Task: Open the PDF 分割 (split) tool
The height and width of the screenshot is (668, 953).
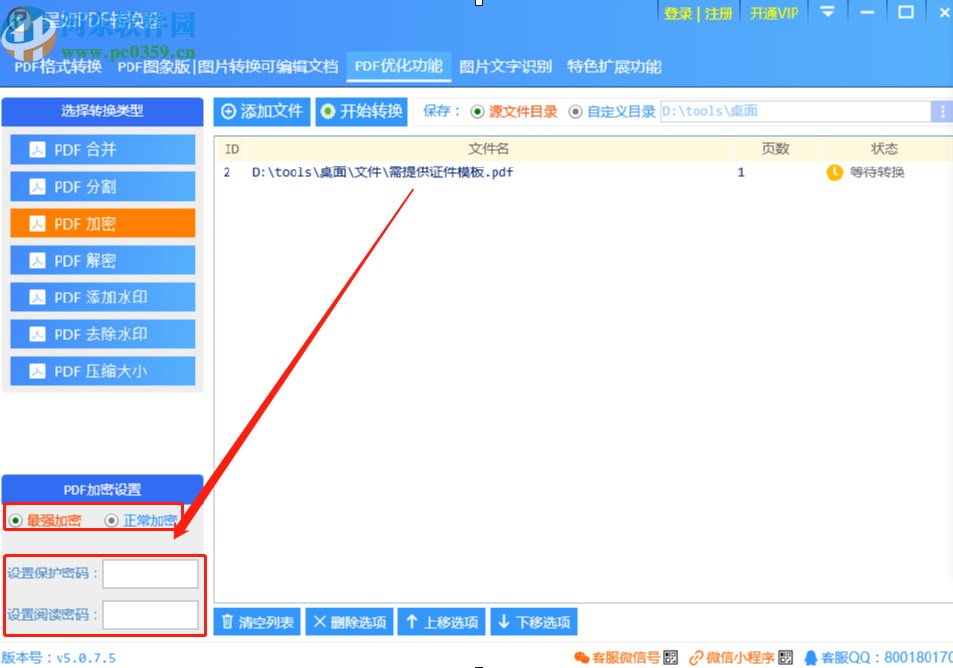Action: pos(102,186)
